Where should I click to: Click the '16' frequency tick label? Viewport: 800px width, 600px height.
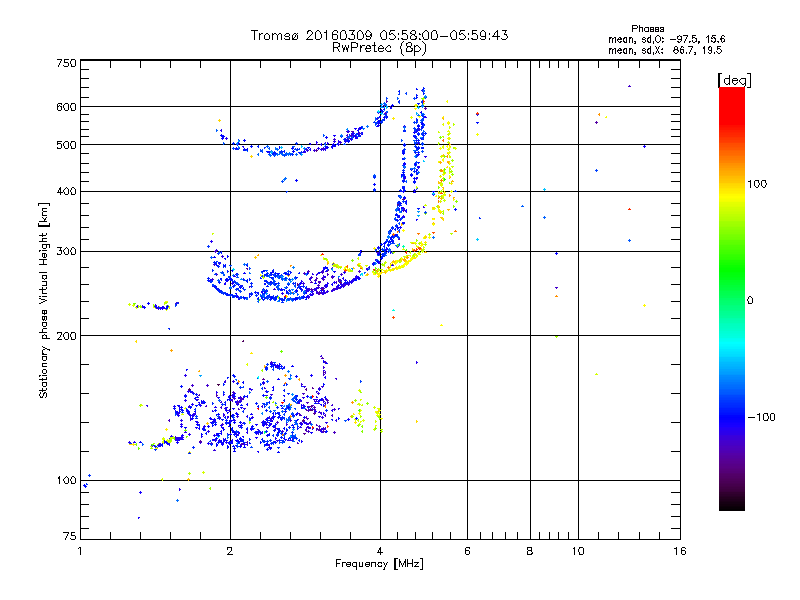click(x=680, y=551)
